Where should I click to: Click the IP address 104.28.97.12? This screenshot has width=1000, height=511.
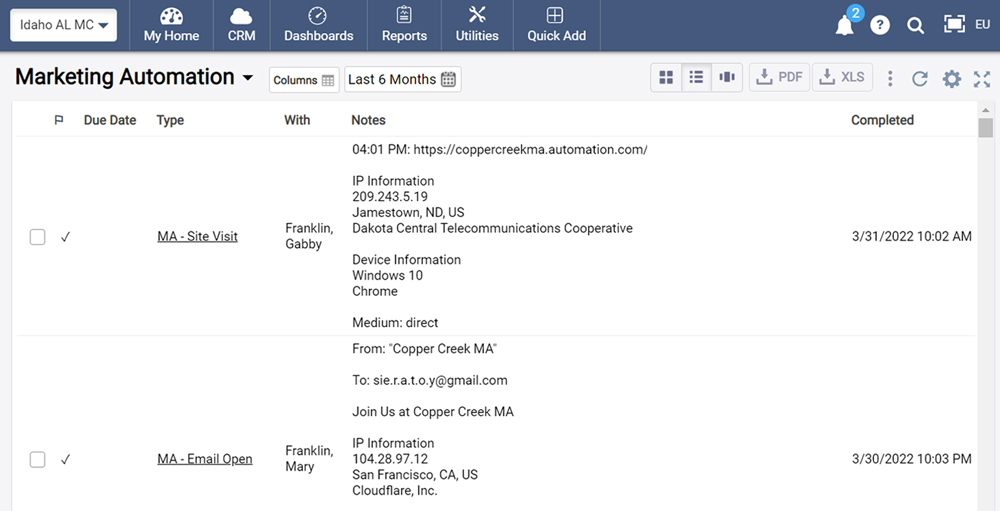[390, 459]
